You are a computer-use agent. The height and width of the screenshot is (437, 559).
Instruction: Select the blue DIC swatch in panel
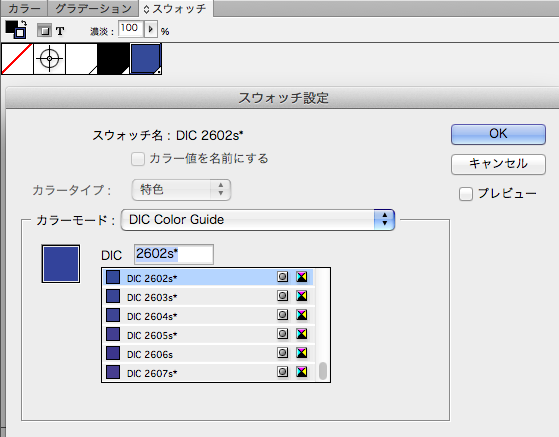[x=146, y=59]
